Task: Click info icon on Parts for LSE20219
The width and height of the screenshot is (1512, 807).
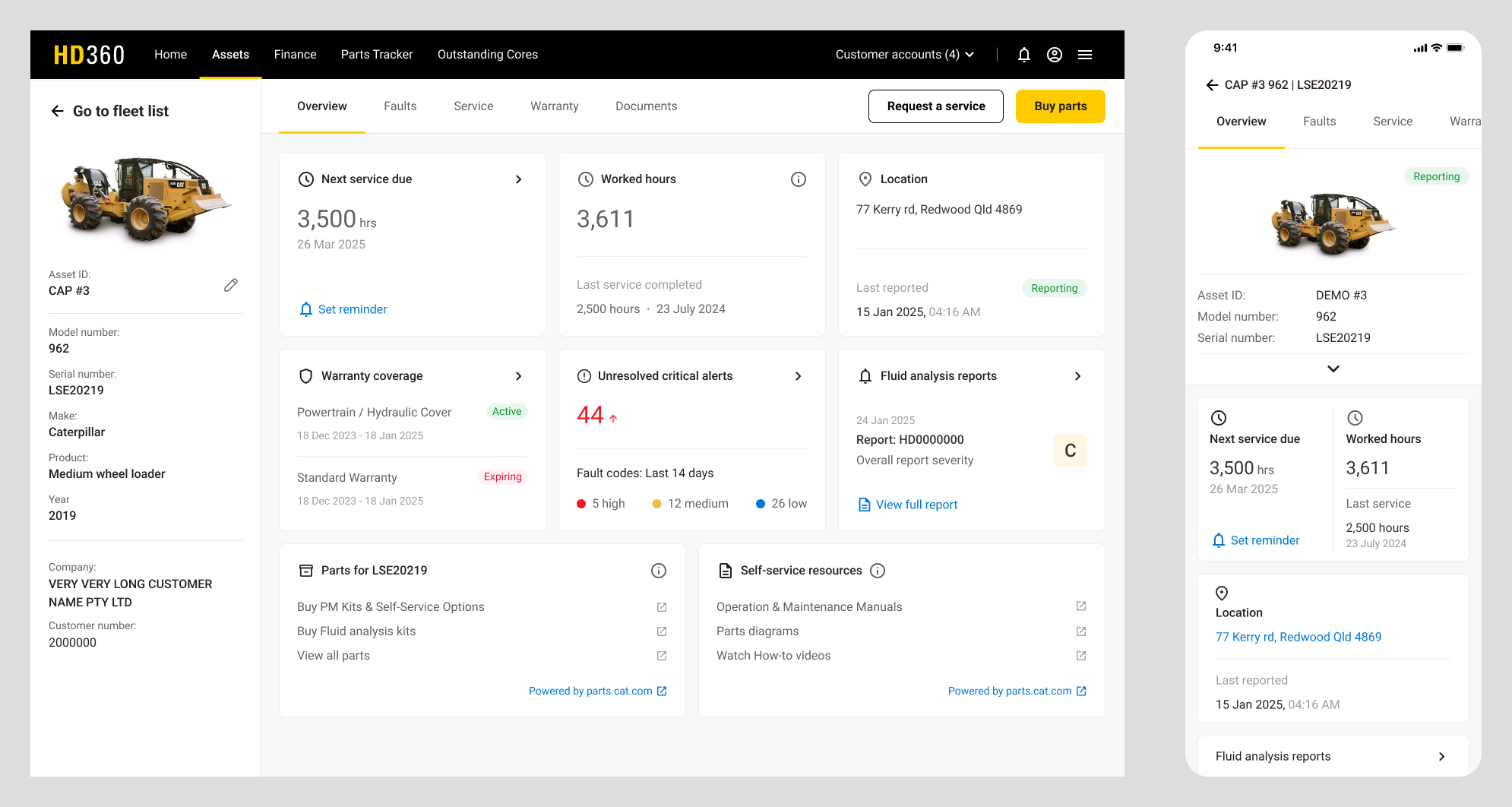Action: [x=659, y=571]
